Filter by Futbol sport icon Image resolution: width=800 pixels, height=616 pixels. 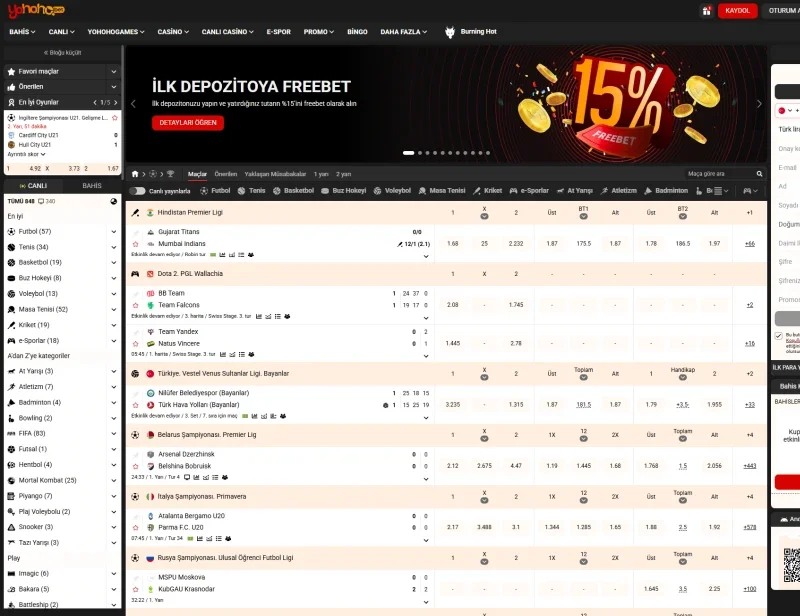coord(204,191)
